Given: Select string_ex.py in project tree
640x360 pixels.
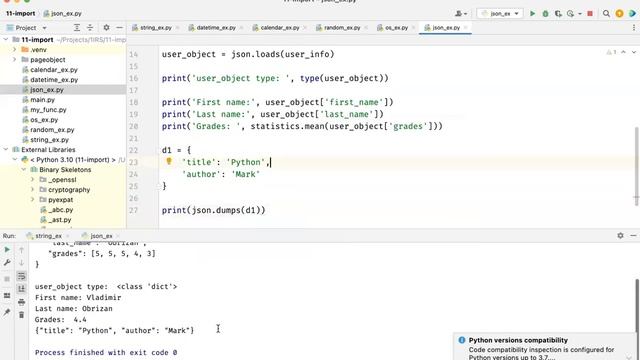Looking at the screenshot, I should click(49, 140).
